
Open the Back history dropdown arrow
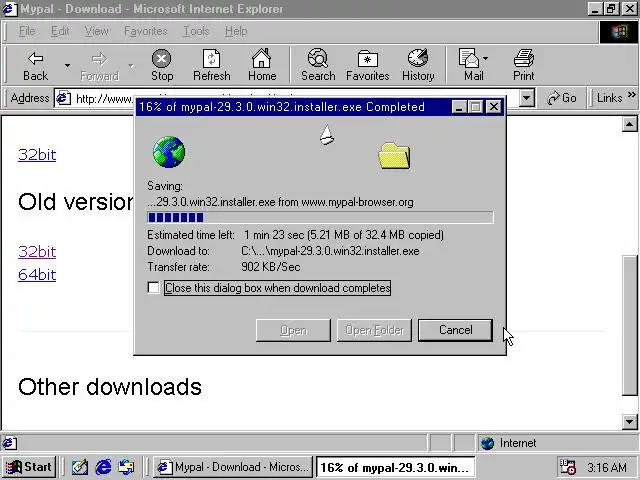(x=67, y=65)
